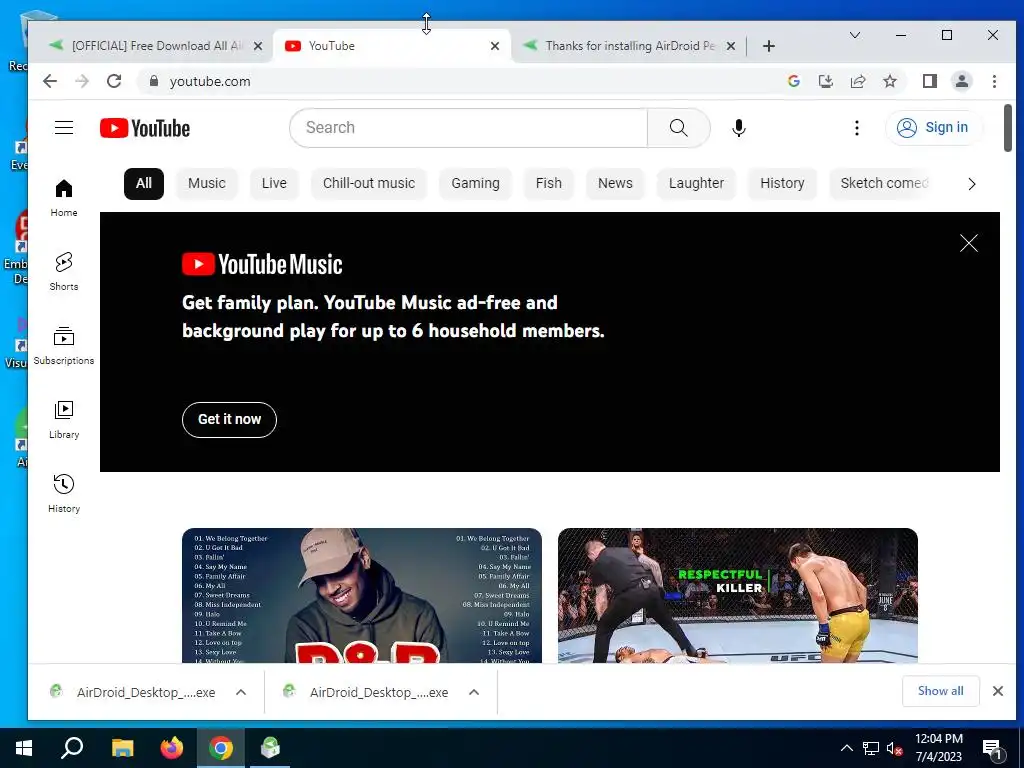1024x768 pixels.
Task: Open the tab search chevron
Action: [855, 35]
